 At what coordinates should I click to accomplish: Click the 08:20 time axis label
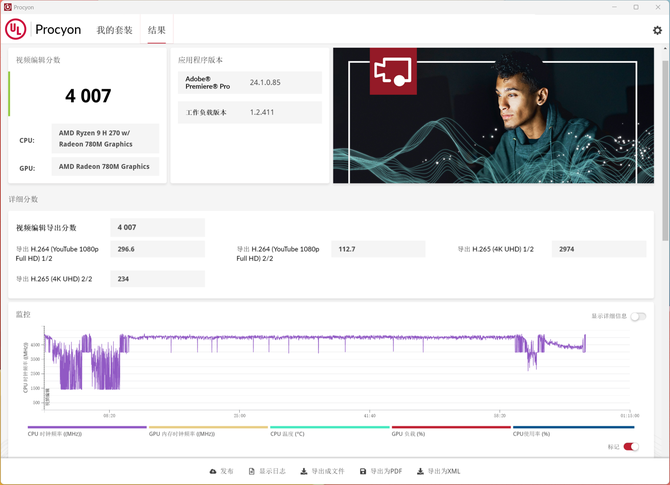pos(109,415)
